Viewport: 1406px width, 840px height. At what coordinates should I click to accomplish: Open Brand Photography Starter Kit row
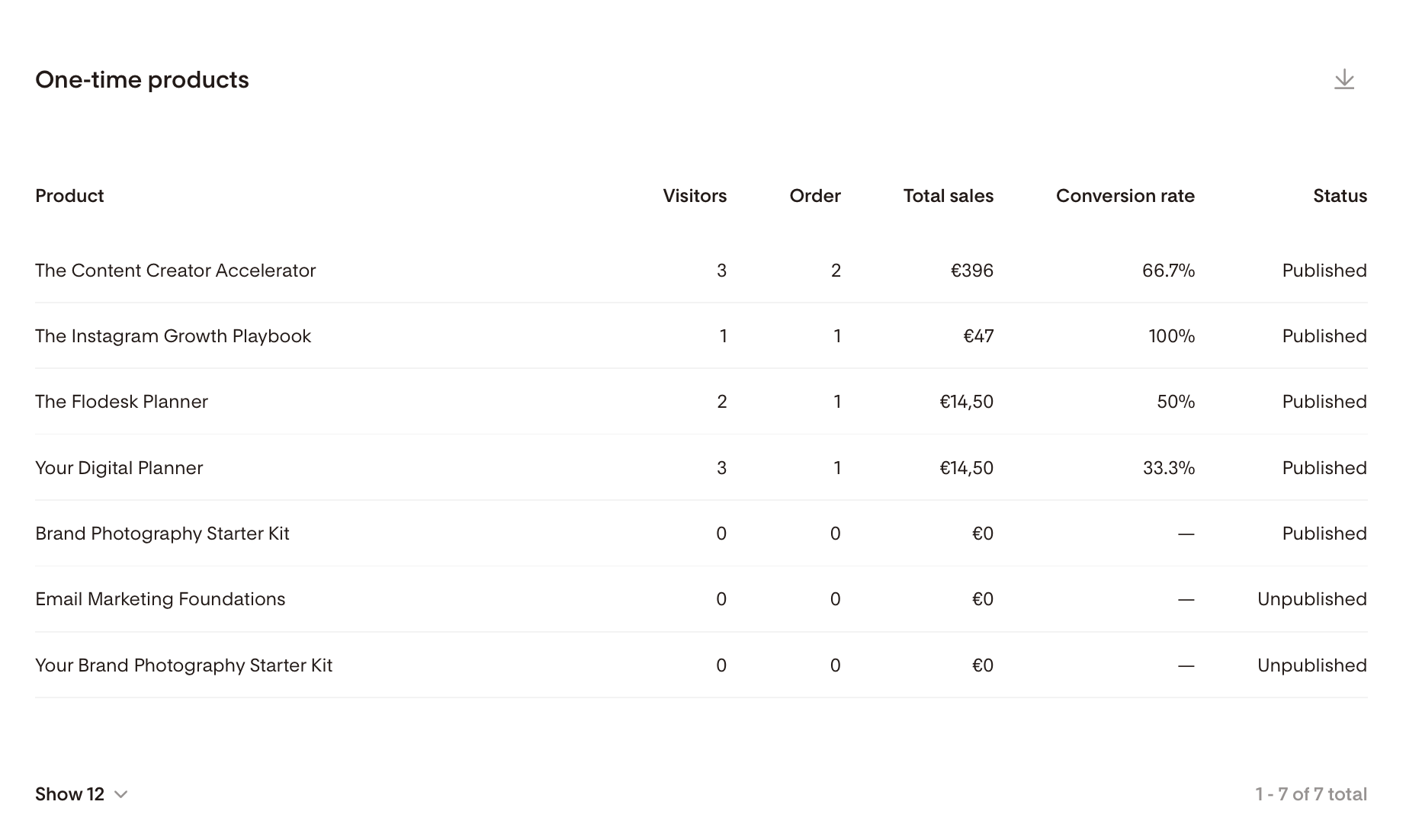point(701,534)
